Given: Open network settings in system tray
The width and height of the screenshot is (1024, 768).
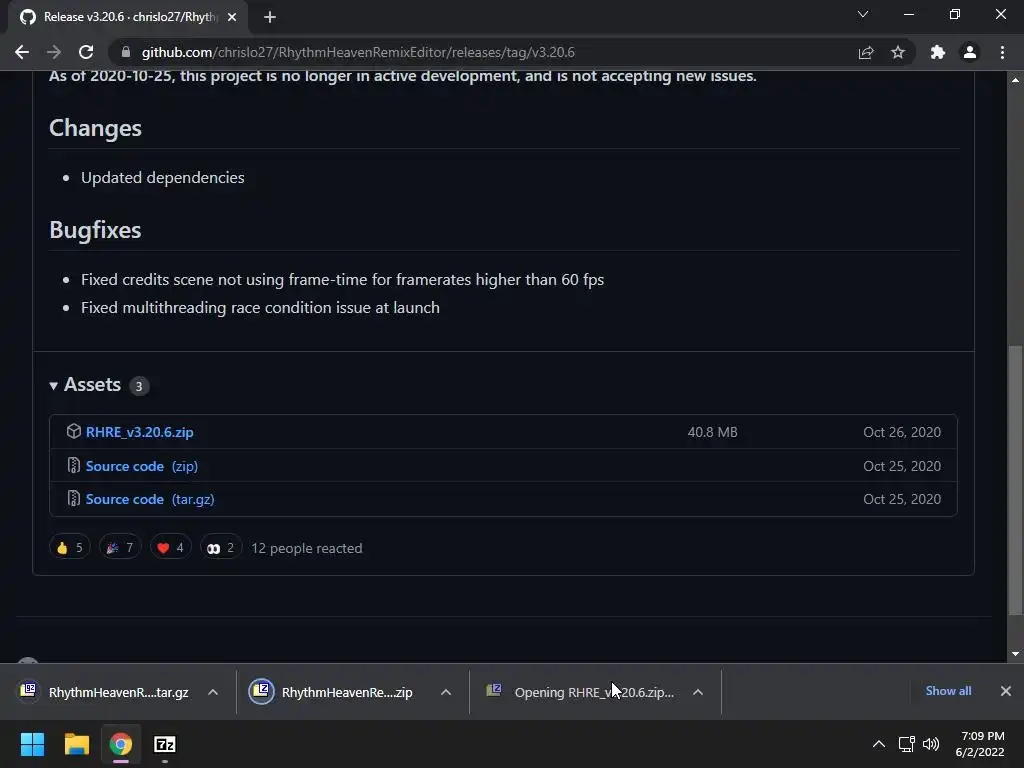Looking at the screenshot, I should tap(906, 744).
